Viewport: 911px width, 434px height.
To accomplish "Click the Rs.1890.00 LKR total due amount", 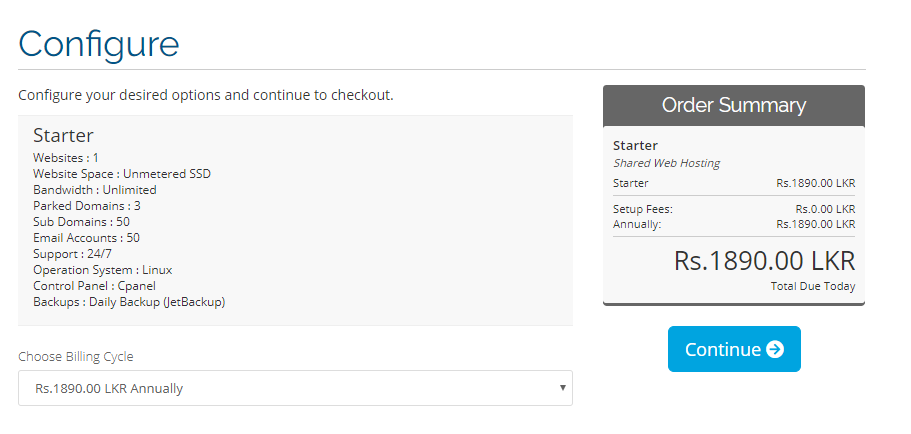I will coord(764,261).
